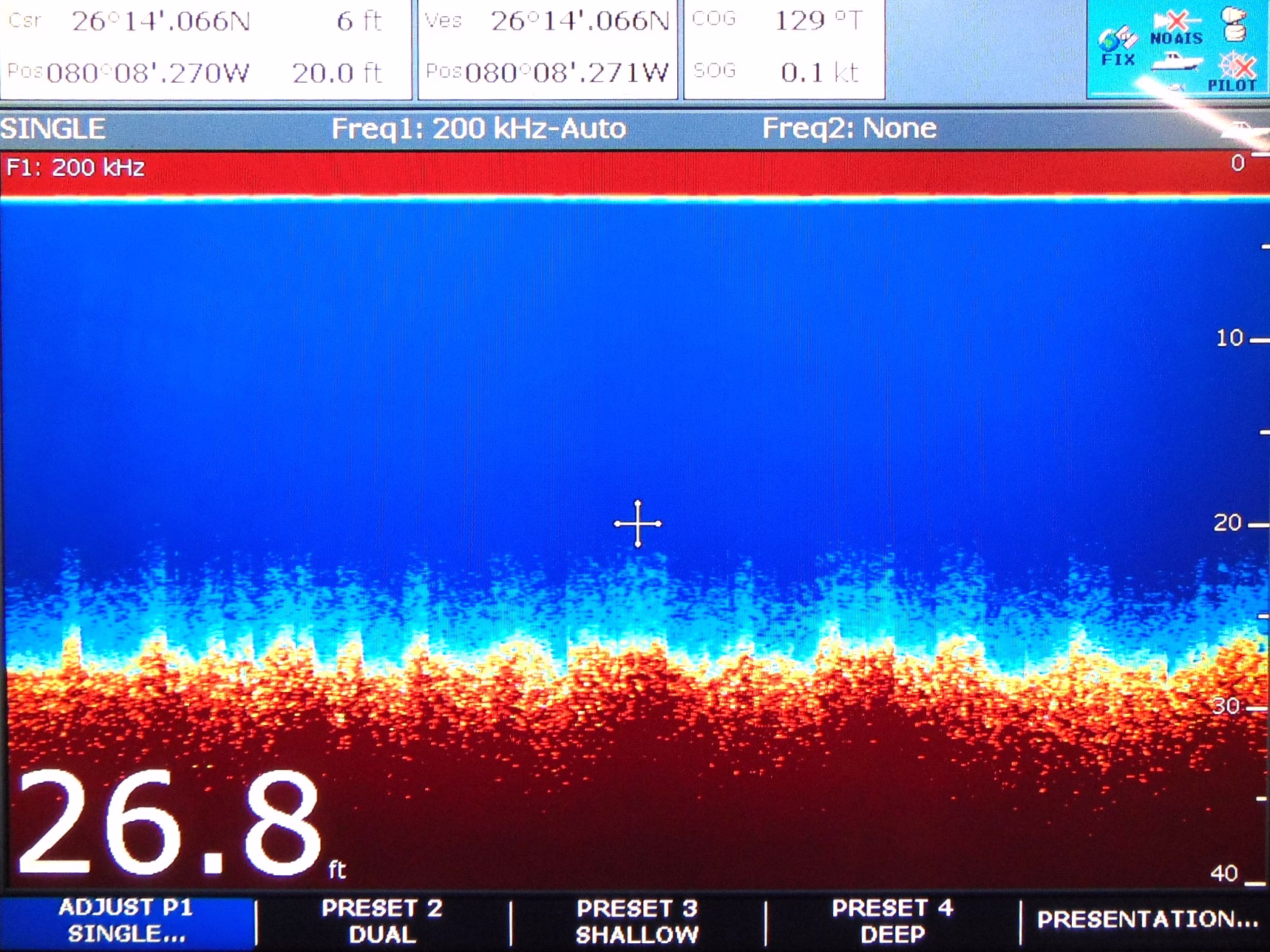The height and width of the screenshot is (952, 1270).
Task: Tap the COG 129 °T data cell
Action: 784,21
